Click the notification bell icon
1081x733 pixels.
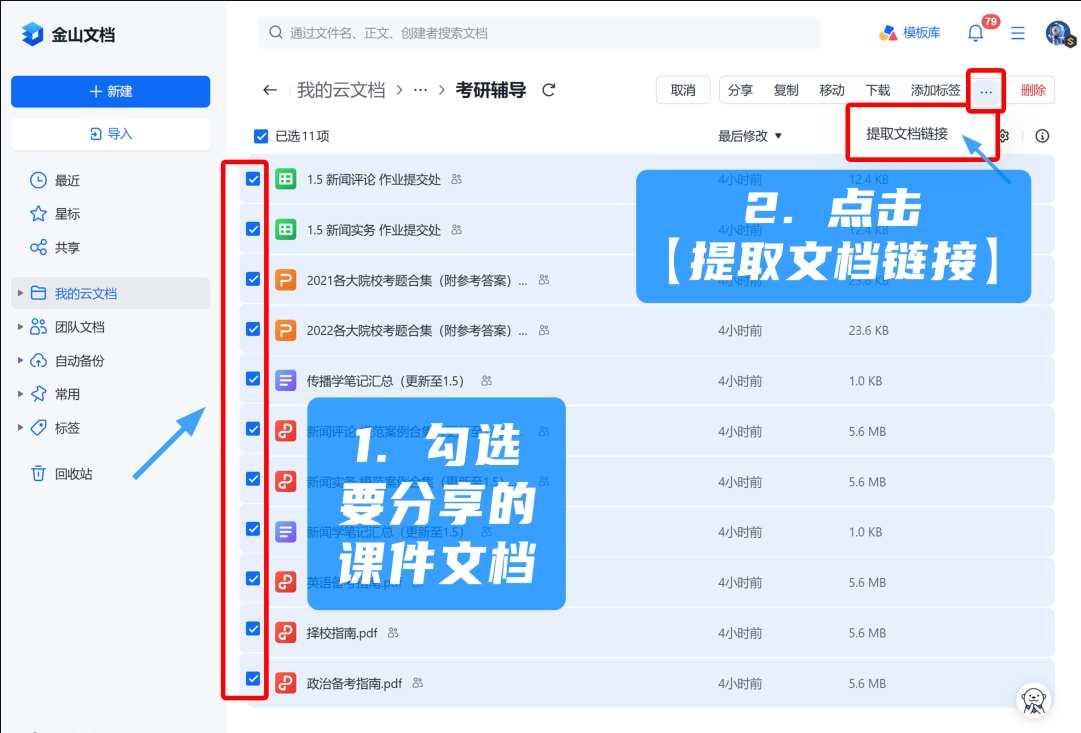point(975,33)
